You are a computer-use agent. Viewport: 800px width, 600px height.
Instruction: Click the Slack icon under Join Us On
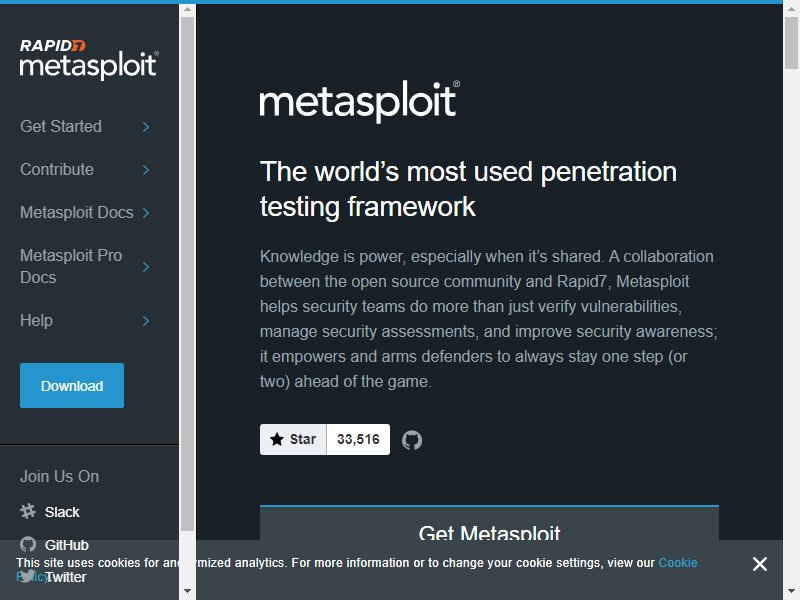28,511
